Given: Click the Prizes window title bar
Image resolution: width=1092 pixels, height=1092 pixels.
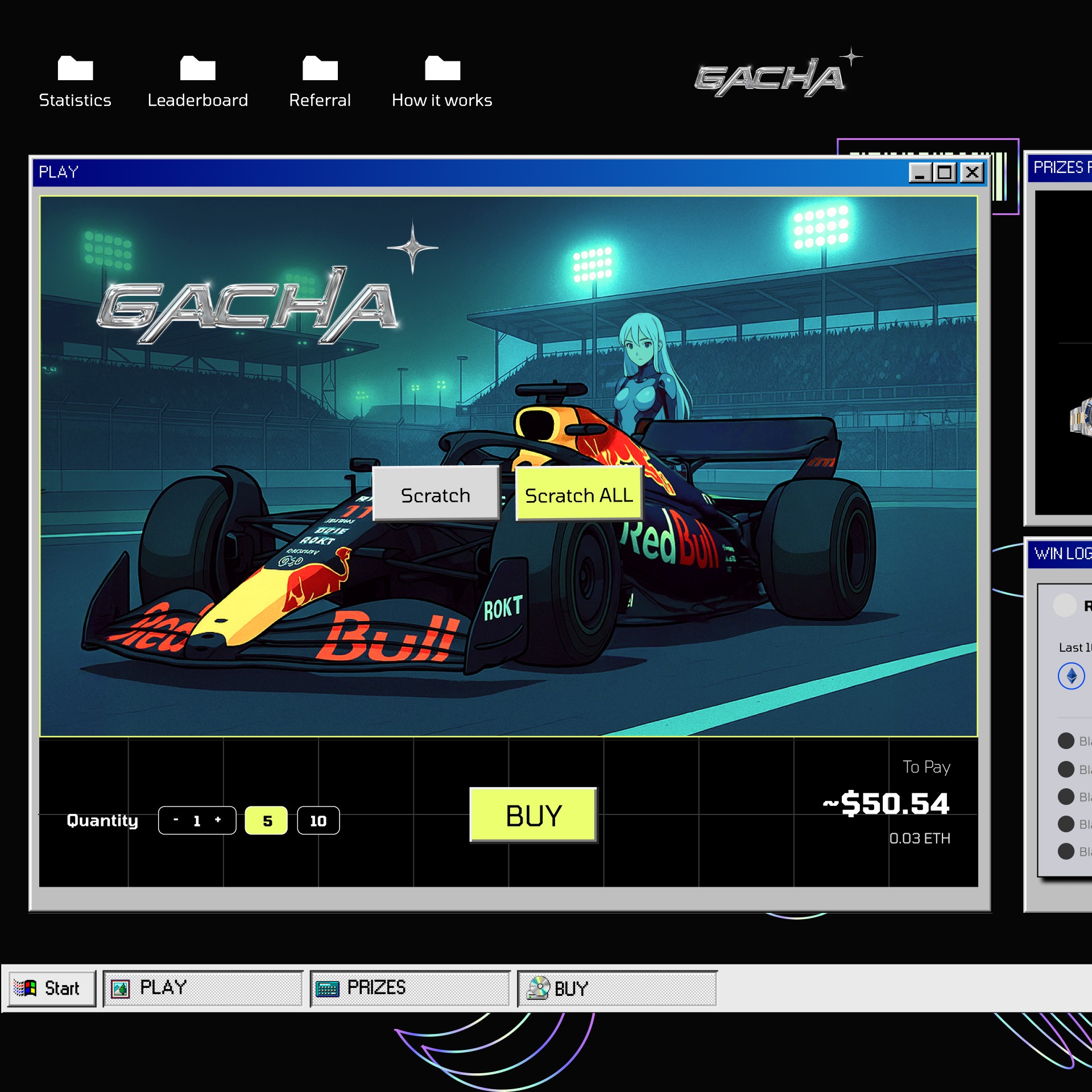Looking at the screenshot, I should (x=1060, y=168).
